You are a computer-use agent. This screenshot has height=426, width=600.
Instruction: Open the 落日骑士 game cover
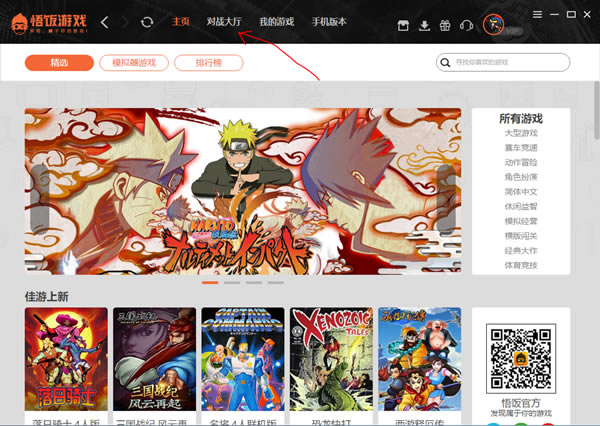66,359
